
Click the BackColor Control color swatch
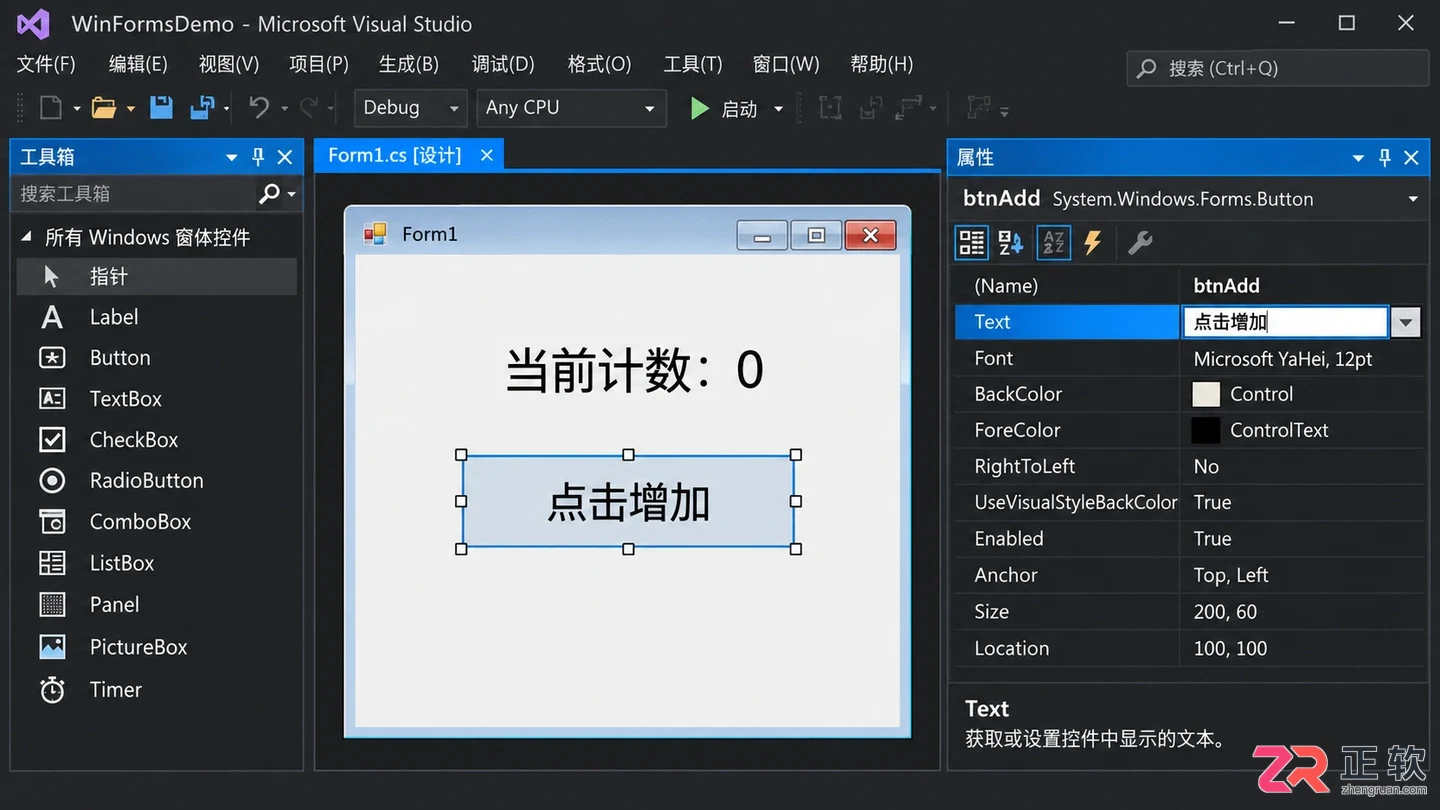[x=1206, y=394]
